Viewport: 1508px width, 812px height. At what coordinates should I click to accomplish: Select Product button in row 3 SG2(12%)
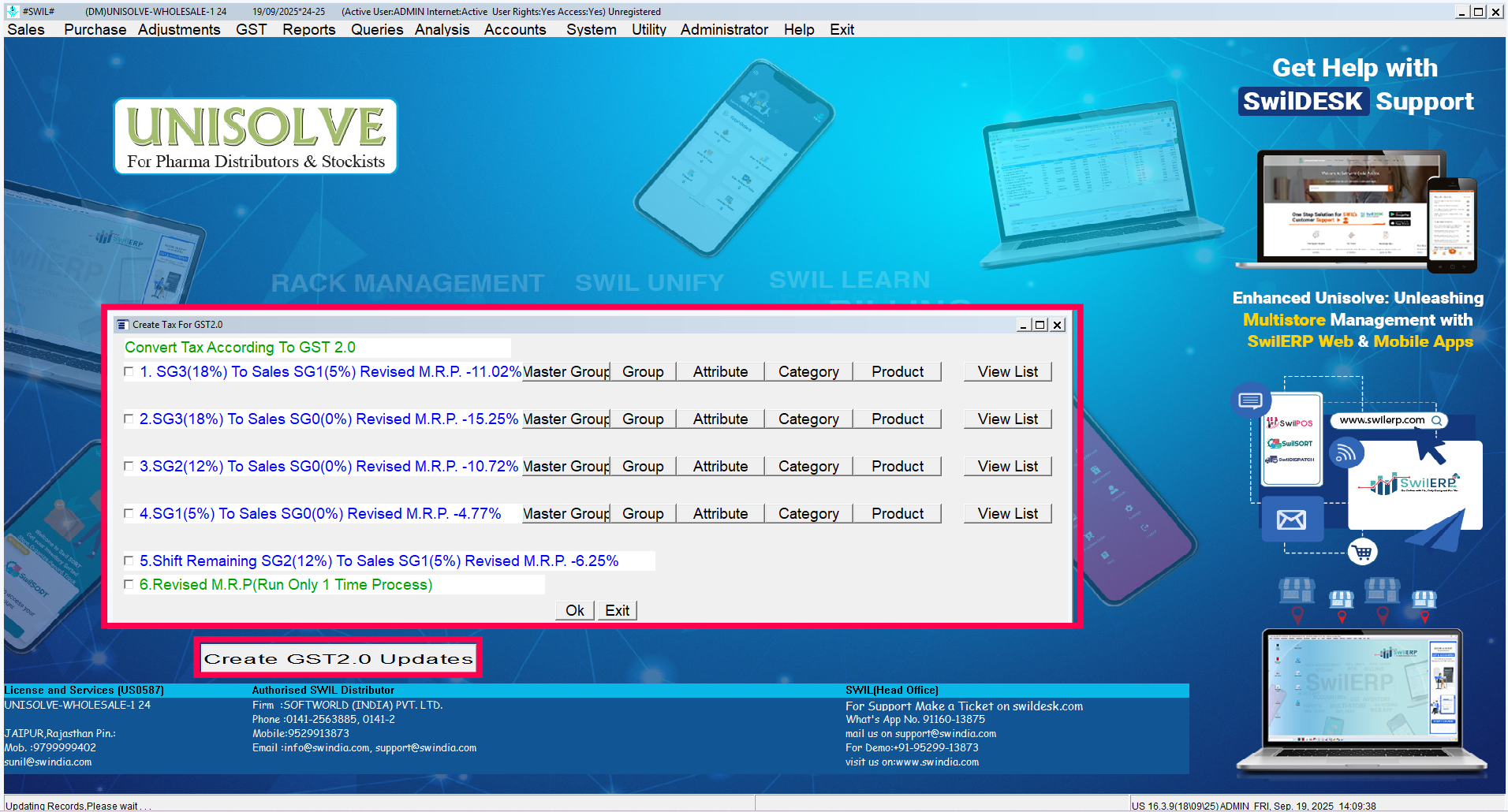coord(897,467)
